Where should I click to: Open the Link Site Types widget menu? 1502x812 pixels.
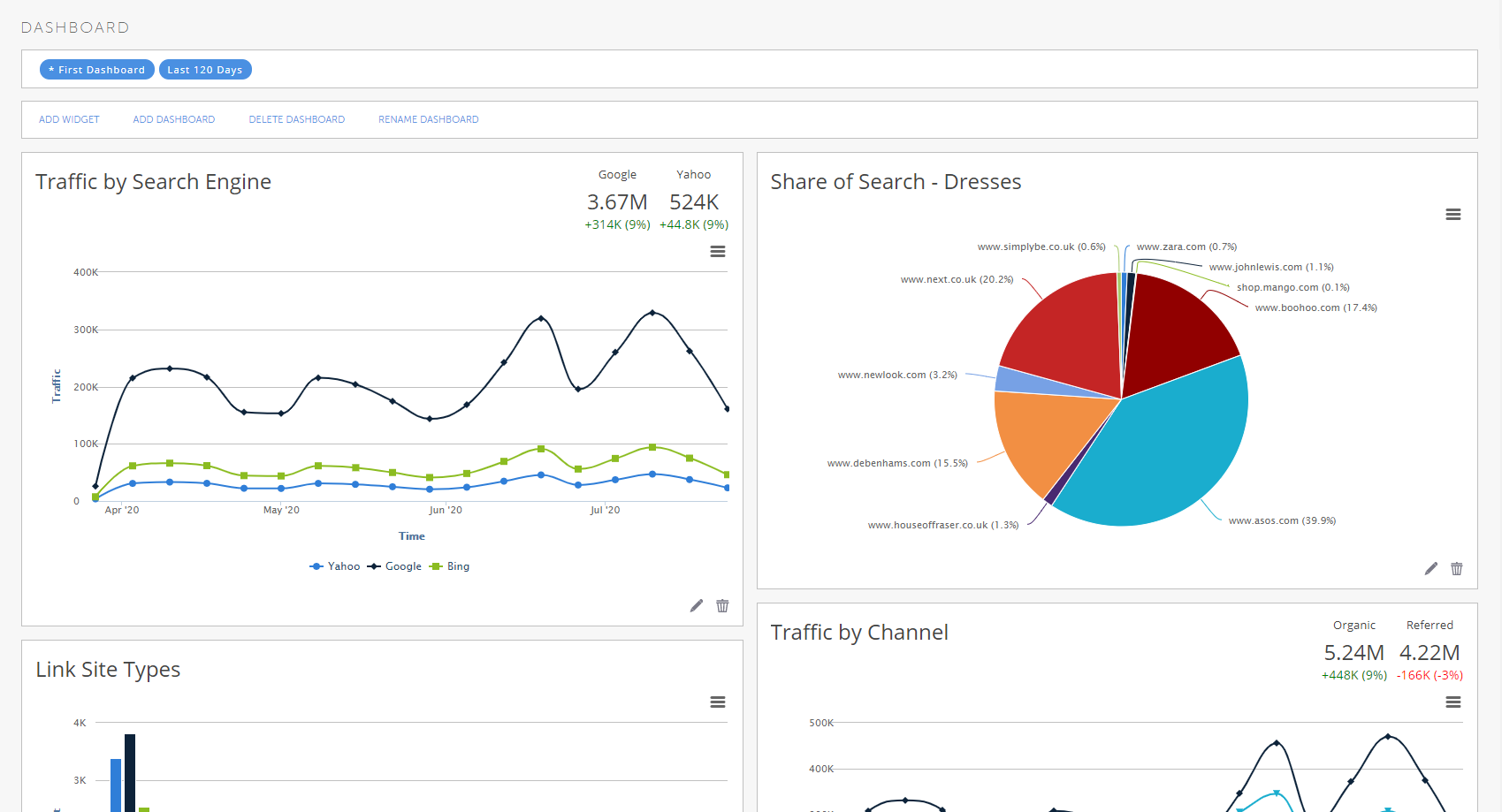pos(717,702)
